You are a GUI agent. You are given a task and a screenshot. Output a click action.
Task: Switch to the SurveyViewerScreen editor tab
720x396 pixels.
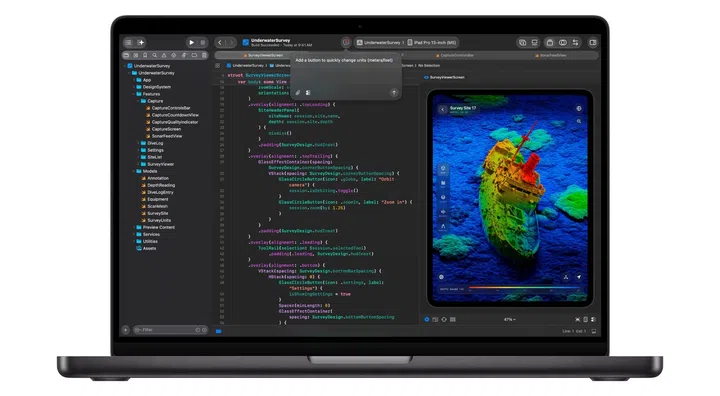point(264,56)
